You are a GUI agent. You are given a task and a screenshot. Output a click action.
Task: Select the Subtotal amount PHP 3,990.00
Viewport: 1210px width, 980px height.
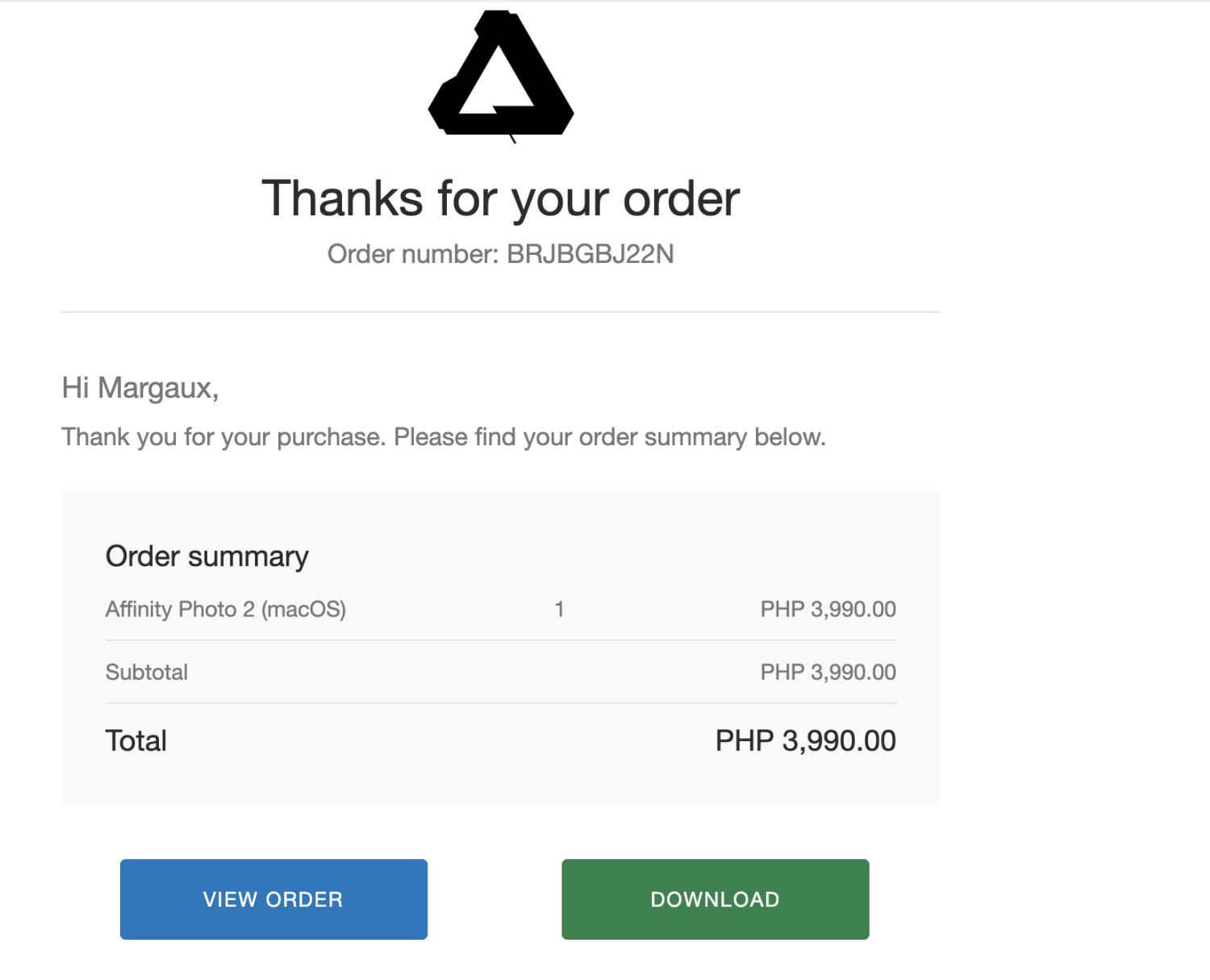pos(828,671)
